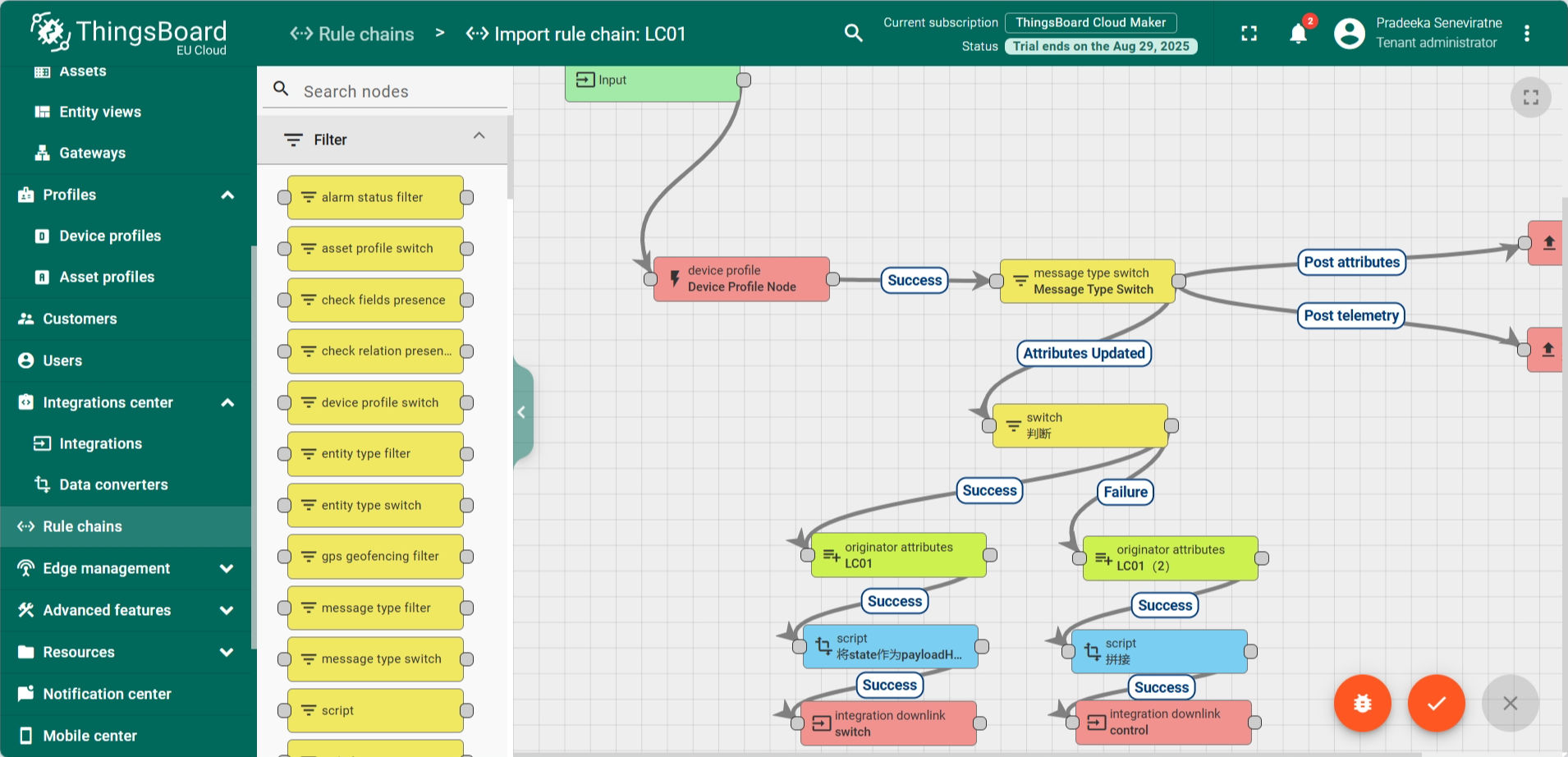The height and width of the screenshot is (757, 1568).
Task: Click the upload node by Post telemetry
Action: click(x=1545, y=350)
